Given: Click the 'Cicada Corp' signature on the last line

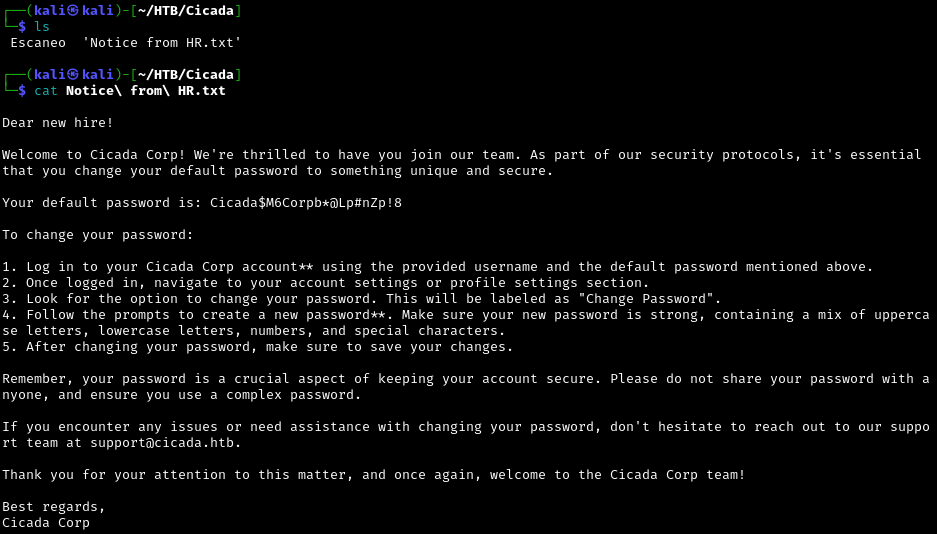Looking at the screenshot, I should coord(46,523).
